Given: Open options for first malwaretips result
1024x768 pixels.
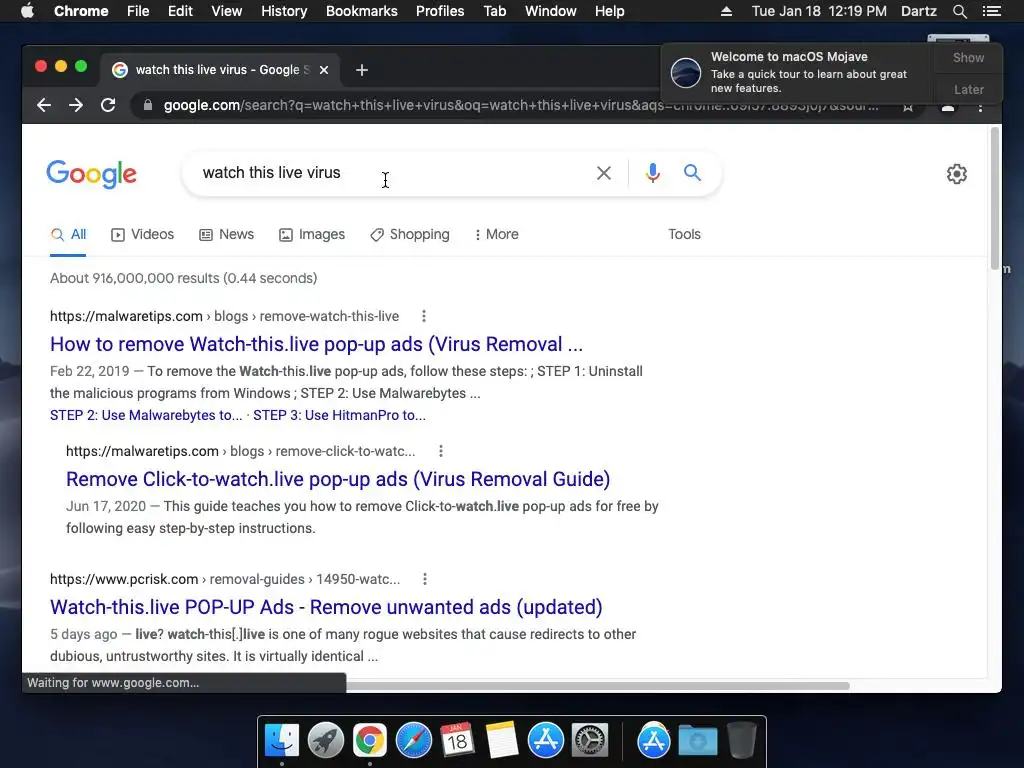Looking at the screenshot, I should pyautogui.click(x=424, y=316).
